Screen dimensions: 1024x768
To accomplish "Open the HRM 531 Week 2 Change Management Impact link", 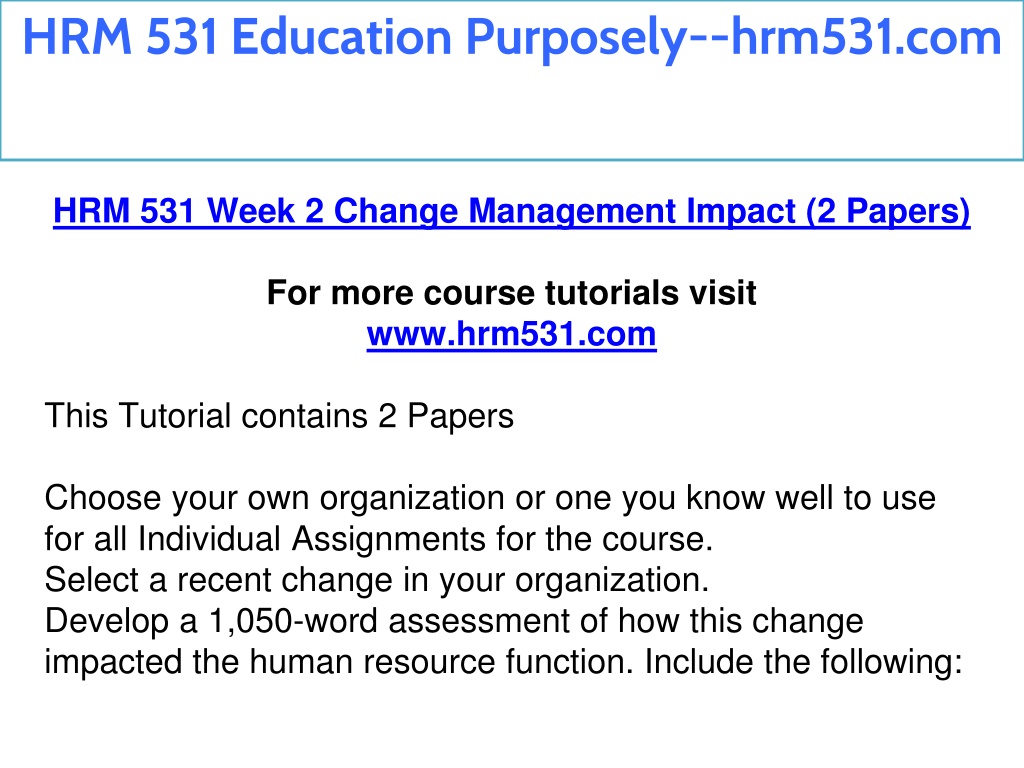I will pos(511,211).
